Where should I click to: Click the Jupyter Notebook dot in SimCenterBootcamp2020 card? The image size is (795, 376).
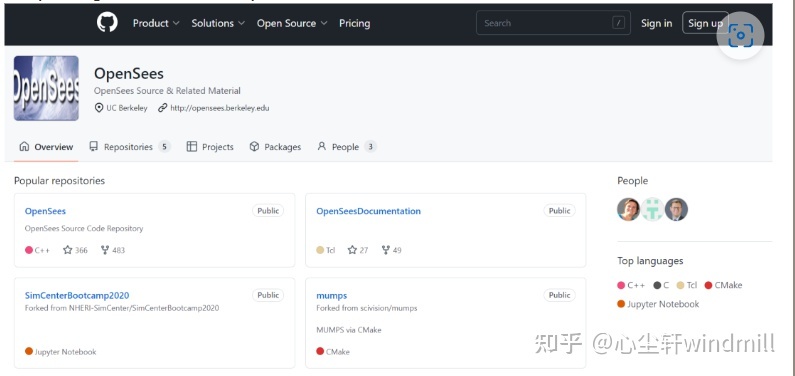(29, 351)
